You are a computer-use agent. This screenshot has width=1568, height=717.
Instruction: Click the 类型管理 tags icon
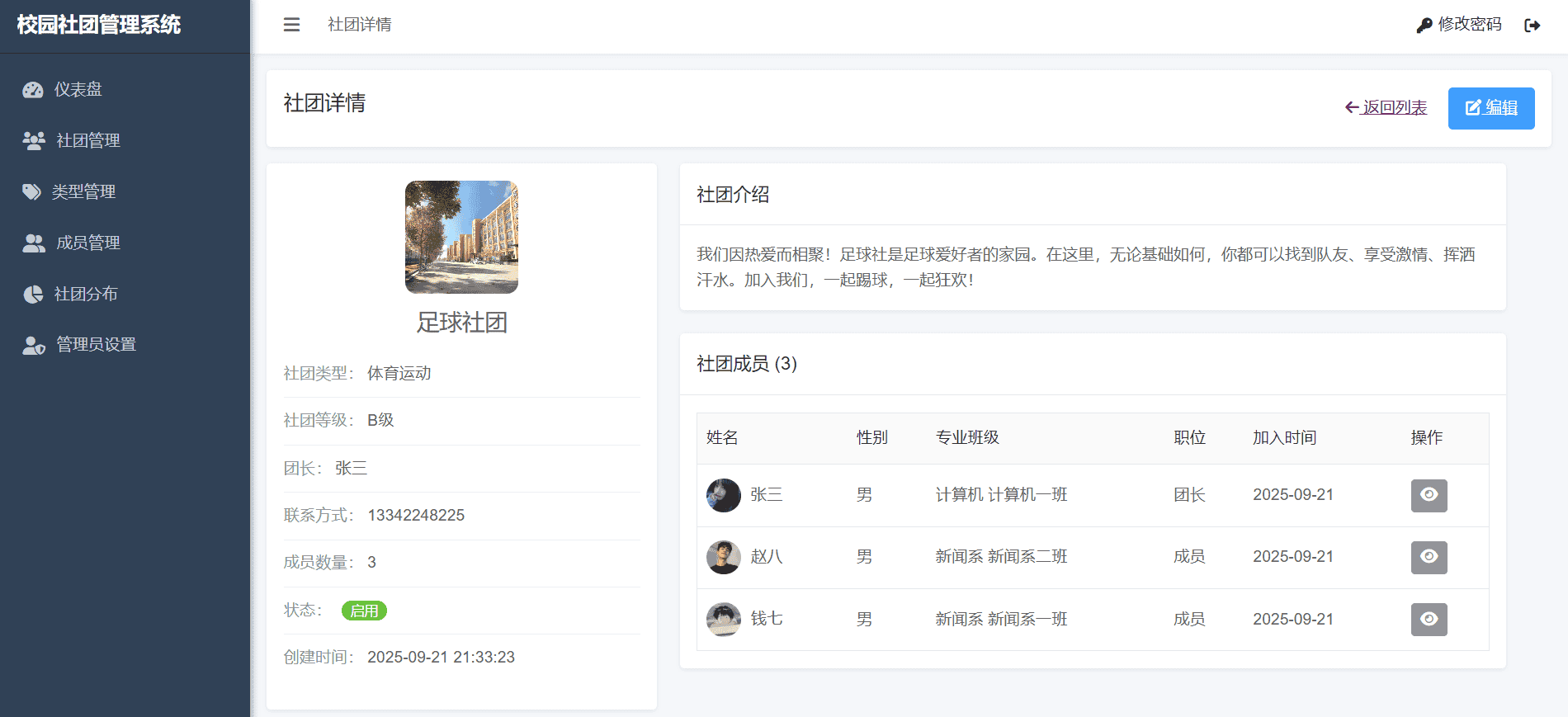(x=32, y=192)
